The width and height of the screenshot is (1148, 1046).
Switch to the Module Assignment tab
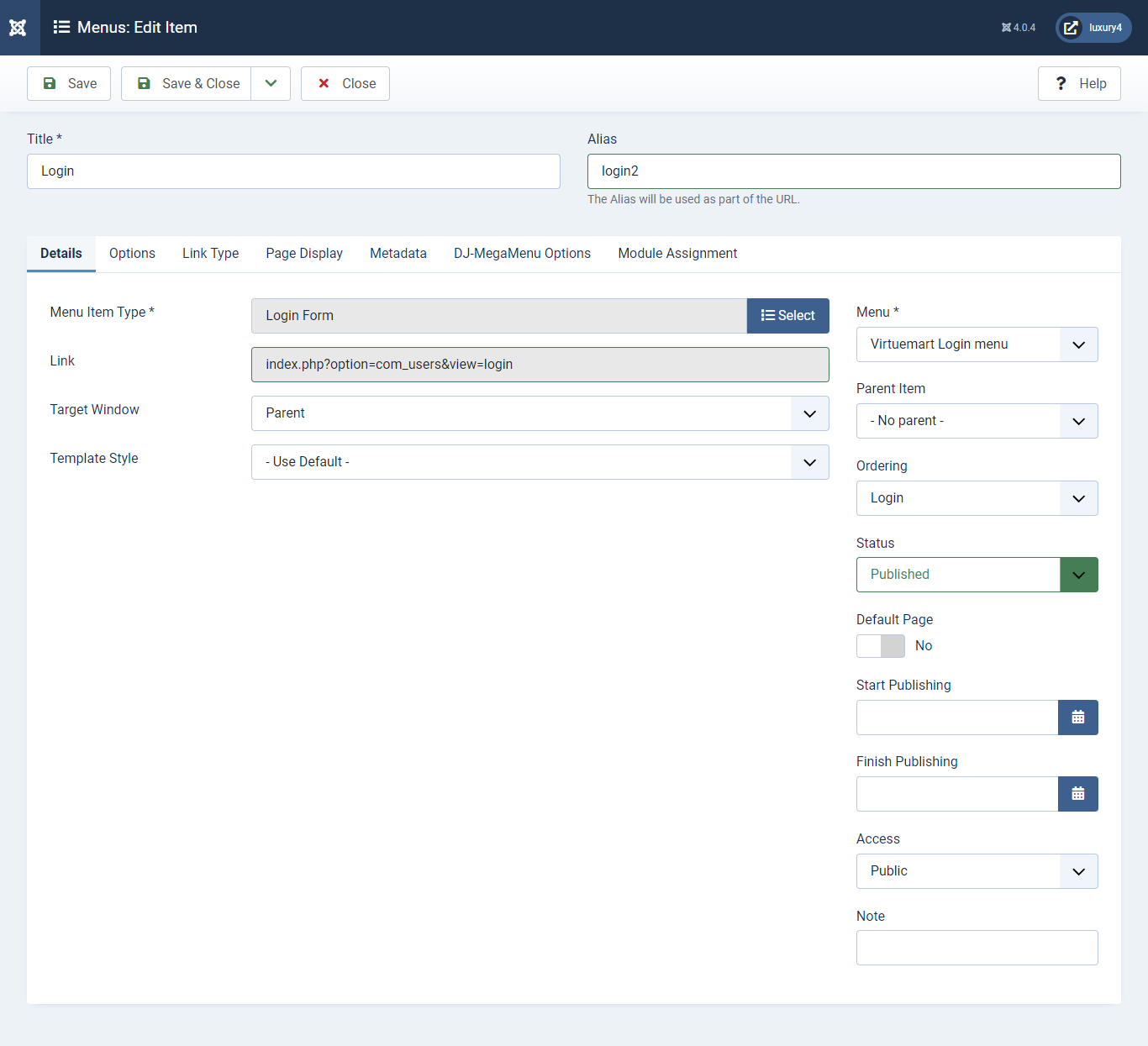[x=677, y=254]
